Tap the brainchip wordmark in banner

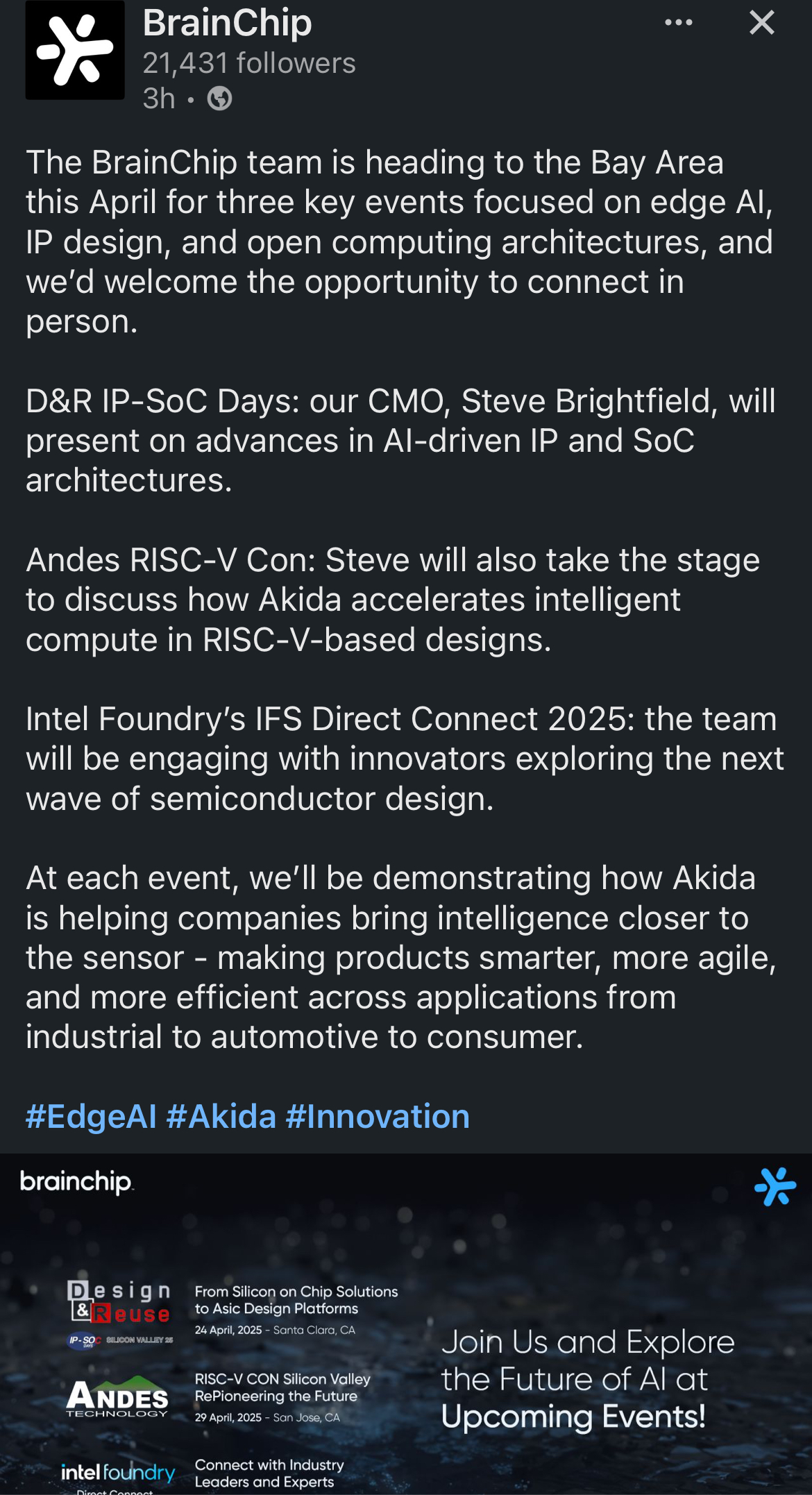tap(76, 1182)
